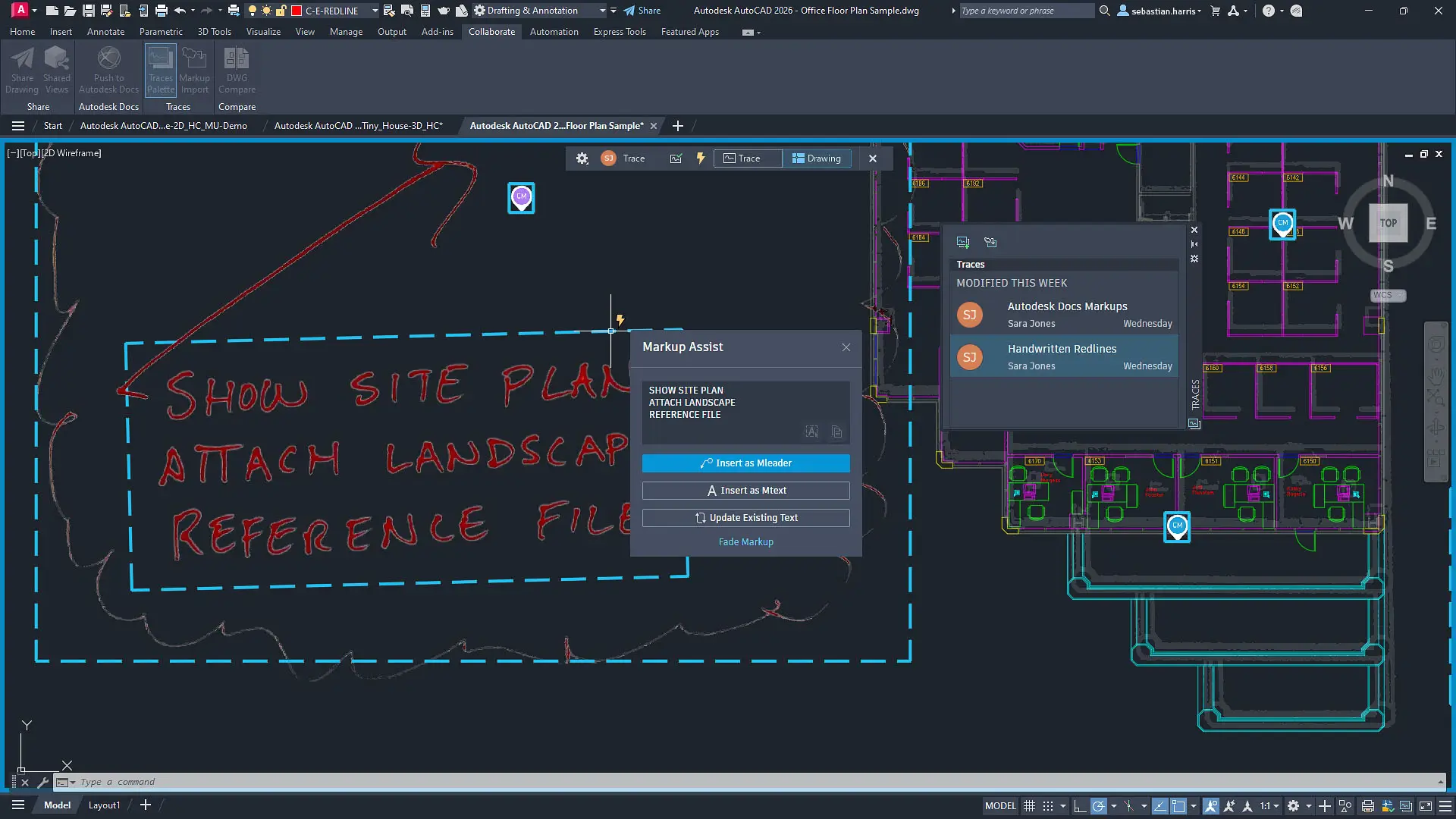Click the Update Existing Text button
The image size is (1456, 819).
click(745, 517)
